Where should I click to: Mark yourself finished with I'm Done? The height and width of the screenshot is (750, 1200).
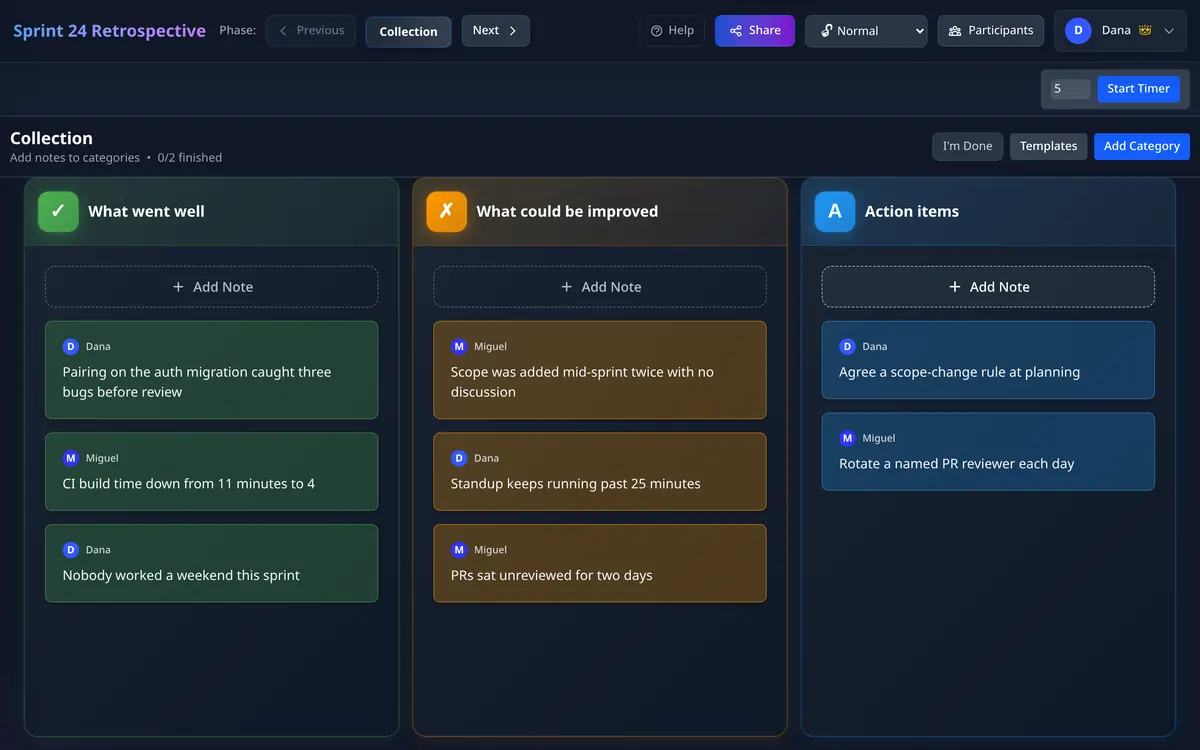point(967,146)
